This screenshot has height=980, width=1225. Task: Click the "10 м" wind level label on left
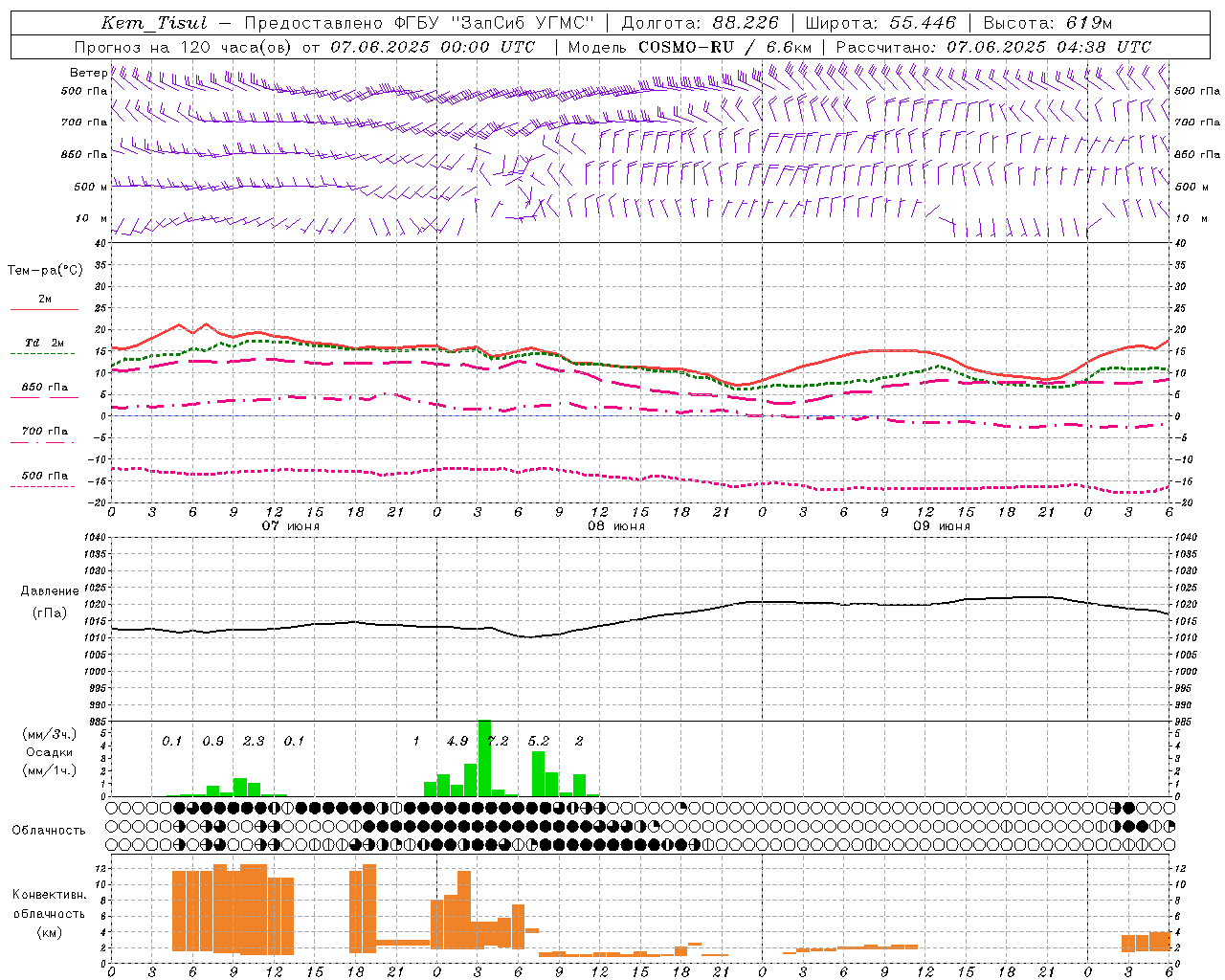tap(91, 219)
